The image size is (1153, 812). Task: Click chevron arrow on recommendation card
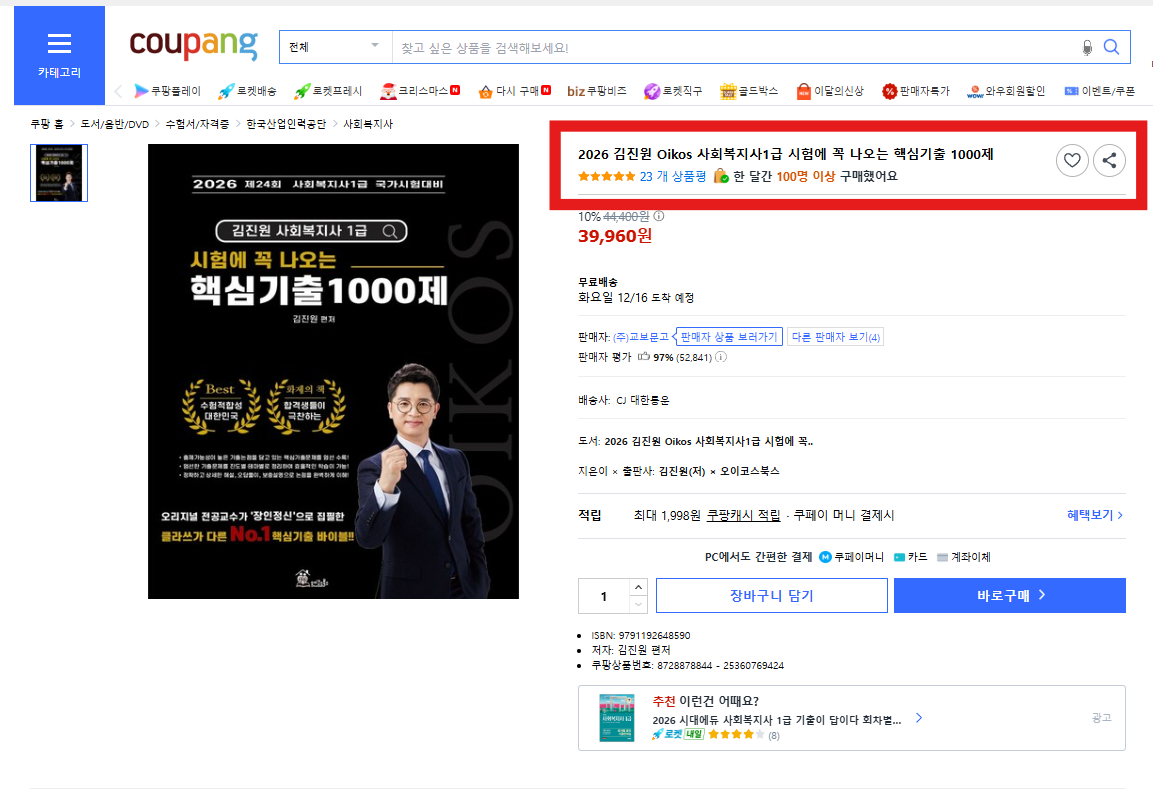918,718
